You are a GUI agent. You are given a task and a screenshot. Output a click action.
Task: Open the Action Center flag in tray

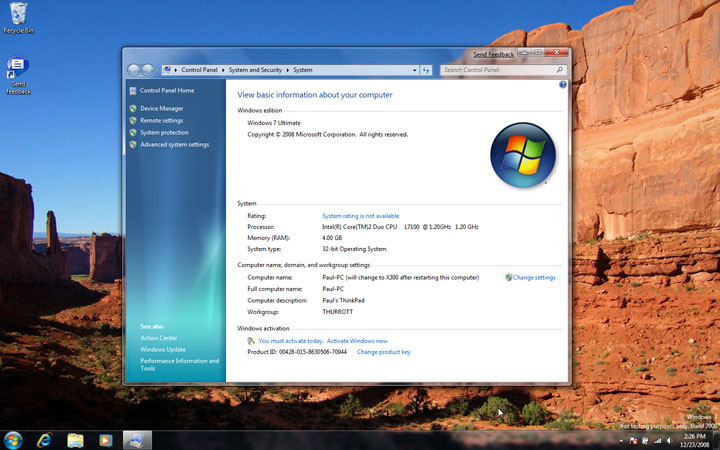coord(633,441)
